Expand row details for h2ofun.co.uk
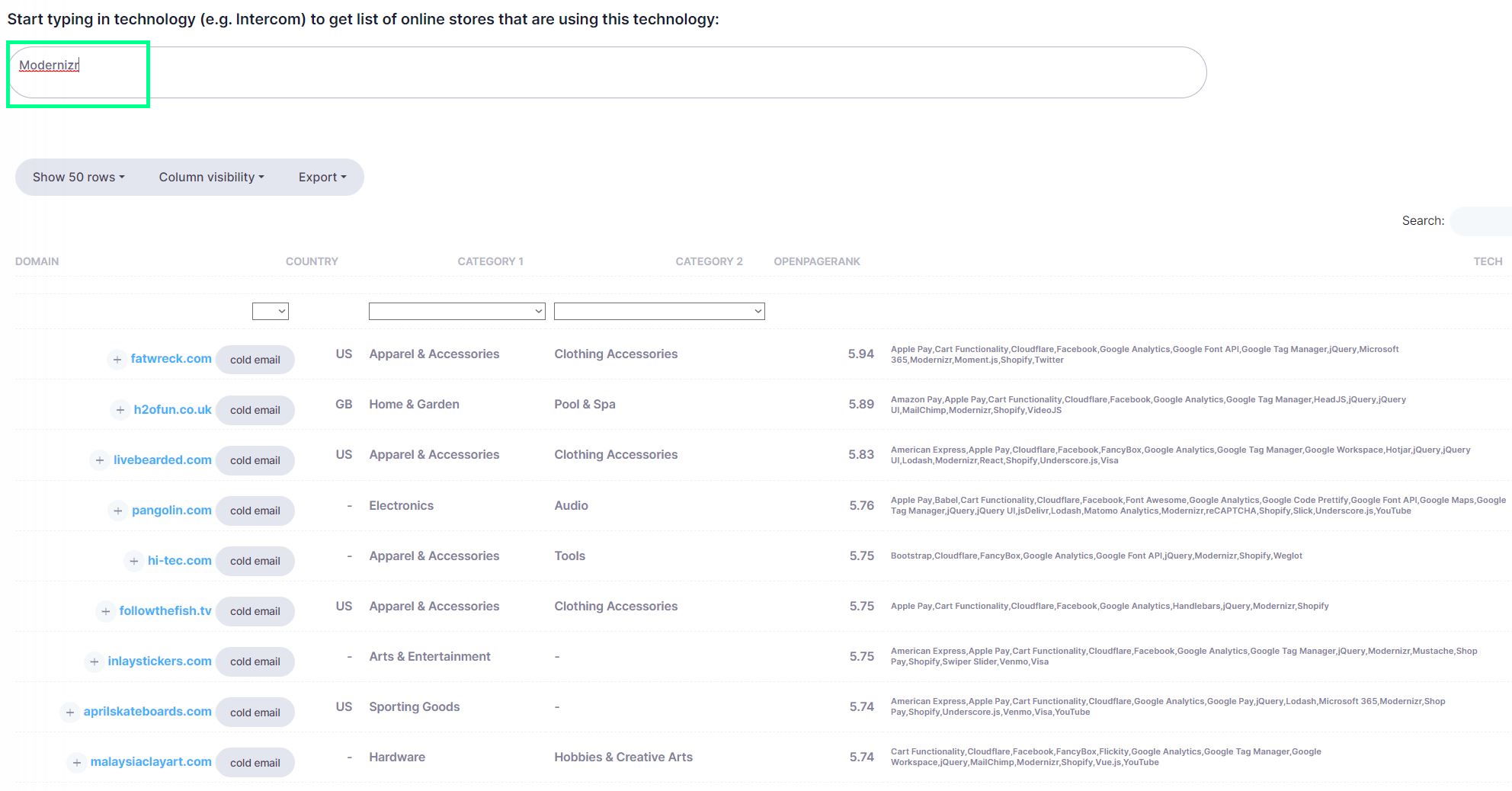 tap(120, 409)
